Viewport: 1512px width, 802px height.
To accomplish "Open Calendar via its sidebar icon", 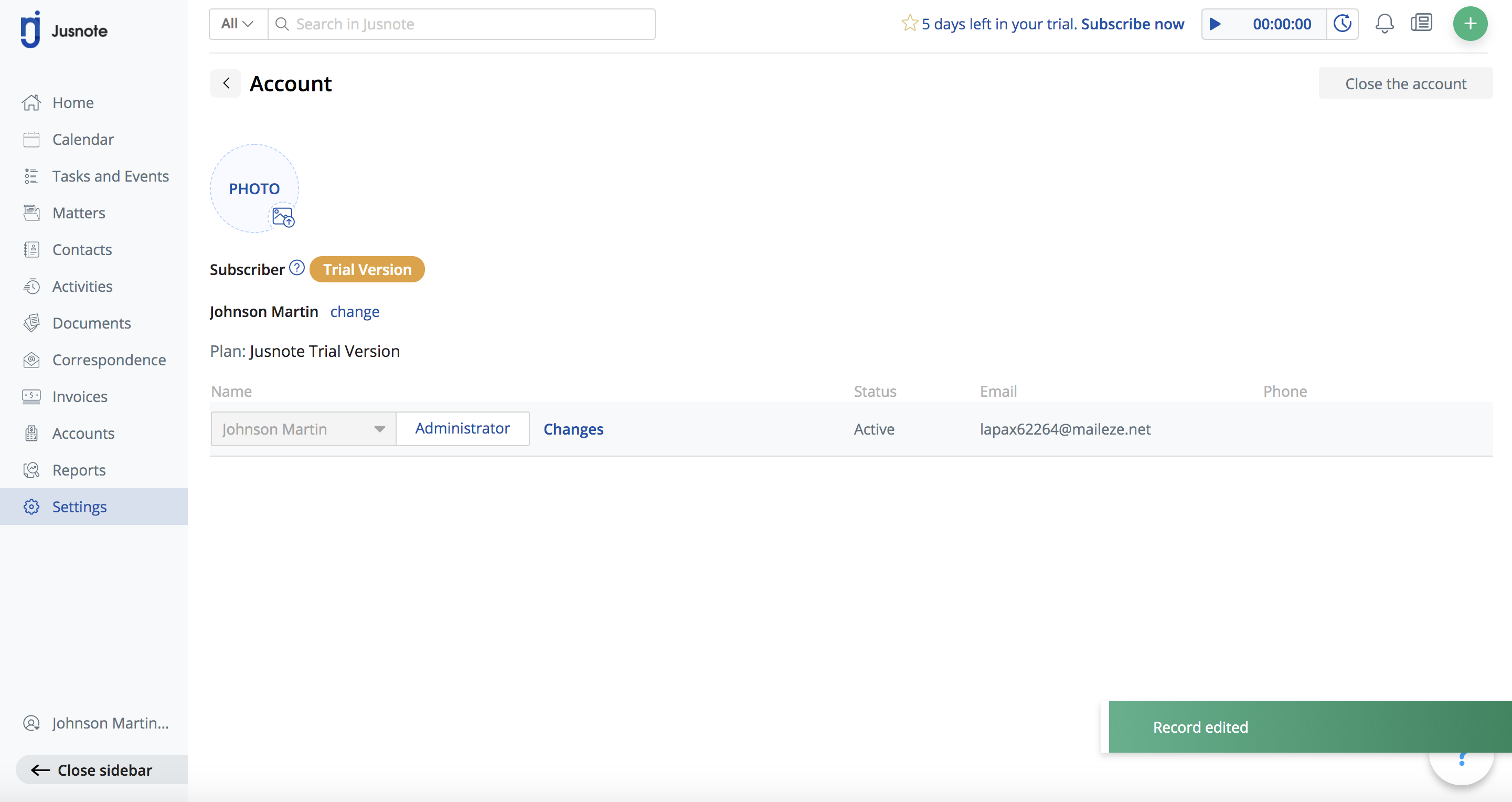I will (31, 140).
